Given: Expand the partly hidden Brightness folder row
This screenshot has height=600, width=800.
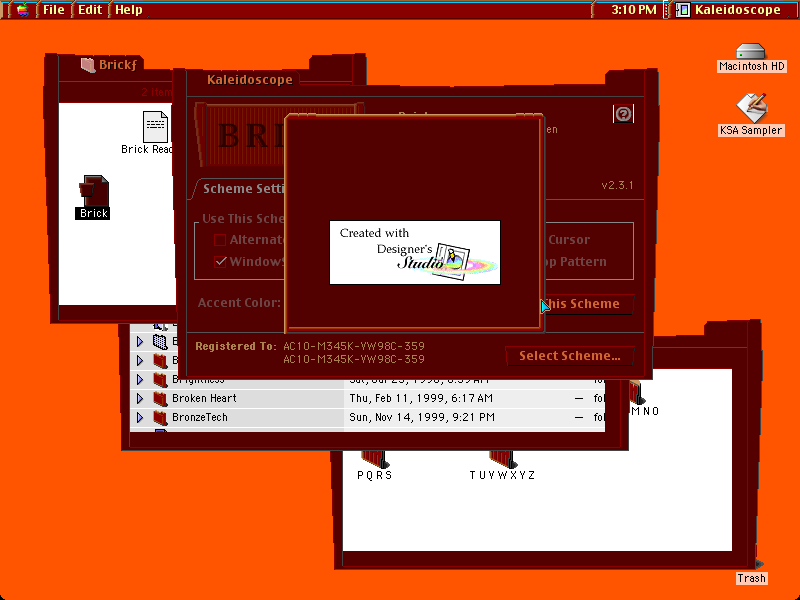Looking at the screenshot, I should (x=140, y=380).
